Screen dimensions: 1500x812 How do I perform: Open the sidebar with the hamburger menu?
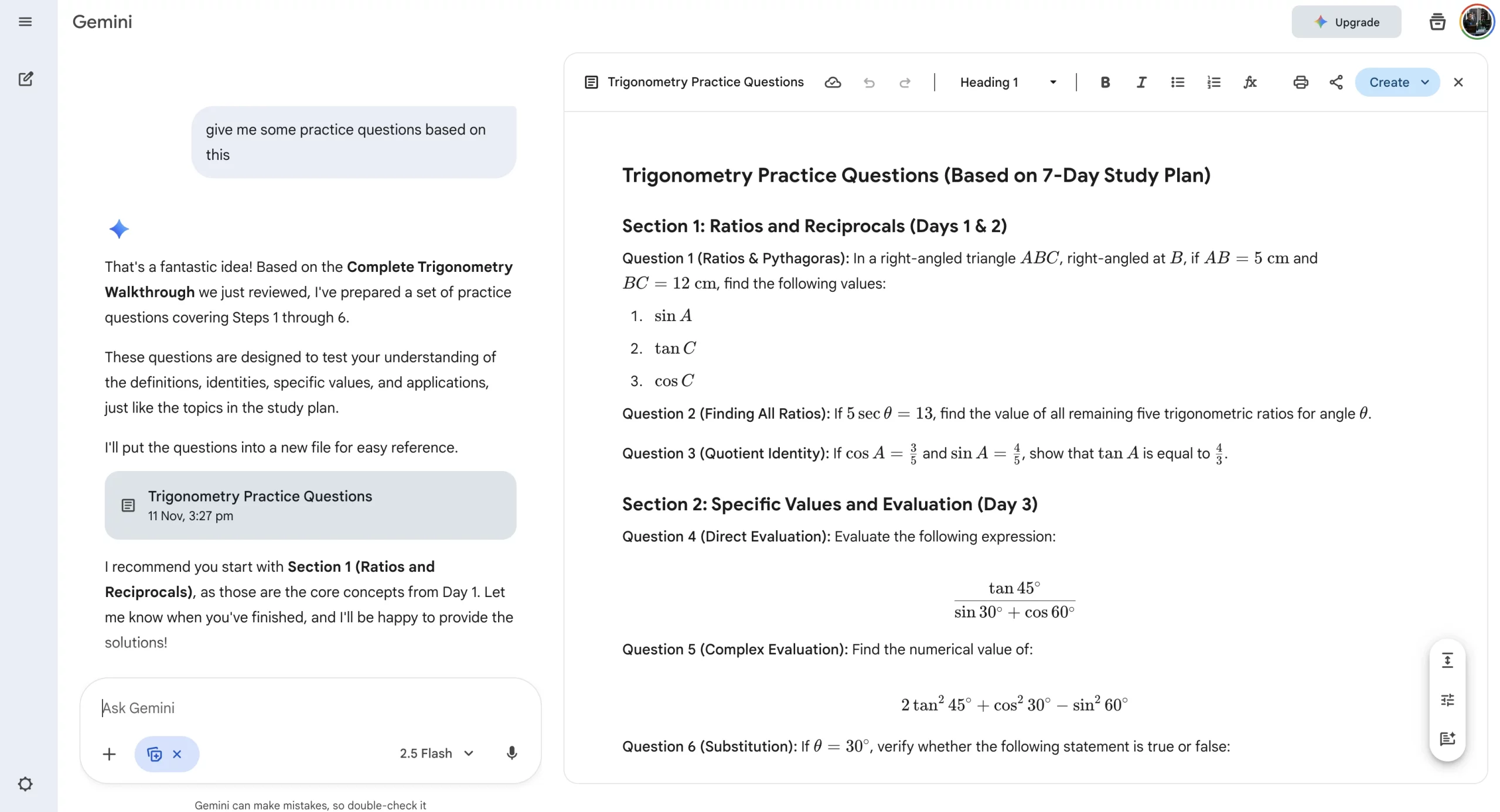(x=26, y=21)
